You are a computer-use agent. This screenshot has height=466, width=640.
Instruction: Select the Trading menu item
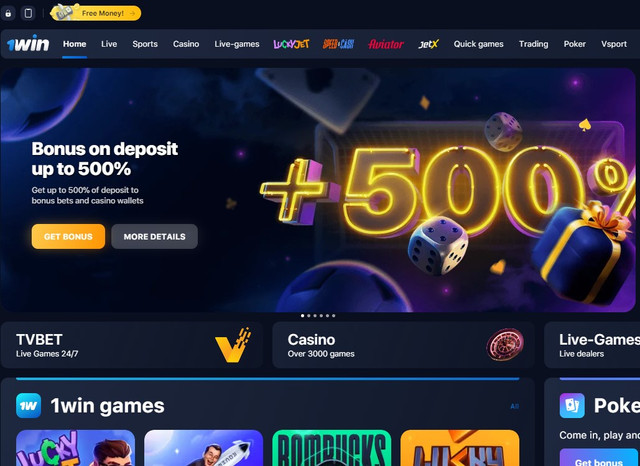pos(533,44)
